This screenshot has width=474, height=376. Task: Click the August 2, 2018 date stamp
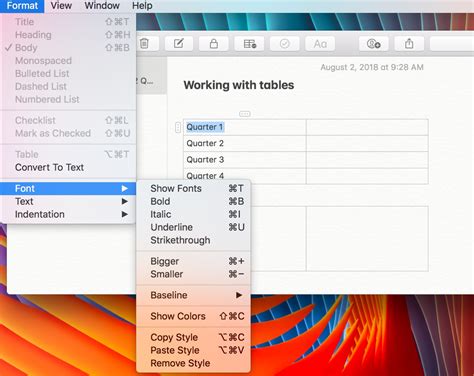(x=372, y=67)
